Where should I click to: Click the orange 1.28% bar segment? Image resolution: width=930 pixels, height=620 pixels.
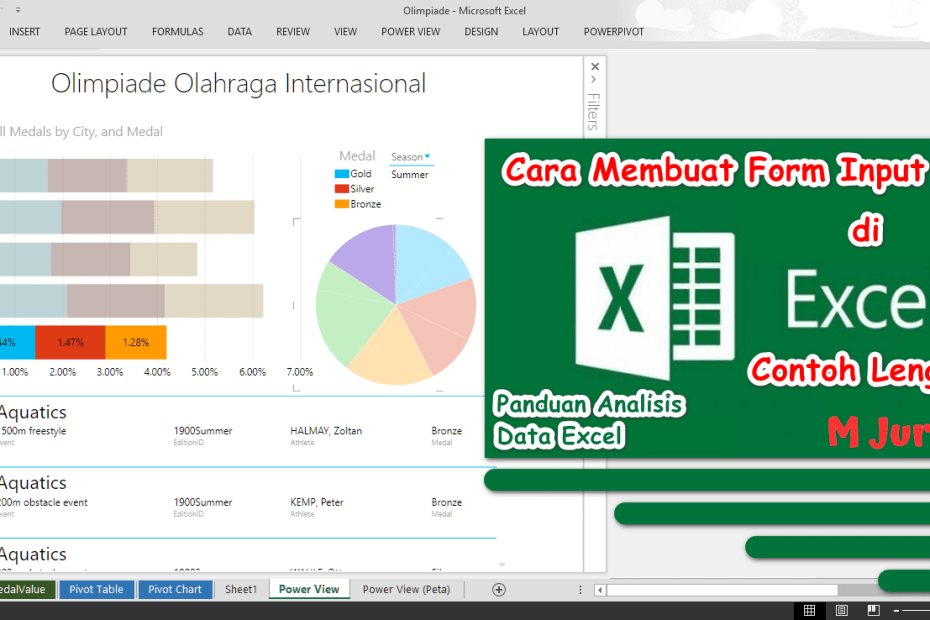pos(136,342)
